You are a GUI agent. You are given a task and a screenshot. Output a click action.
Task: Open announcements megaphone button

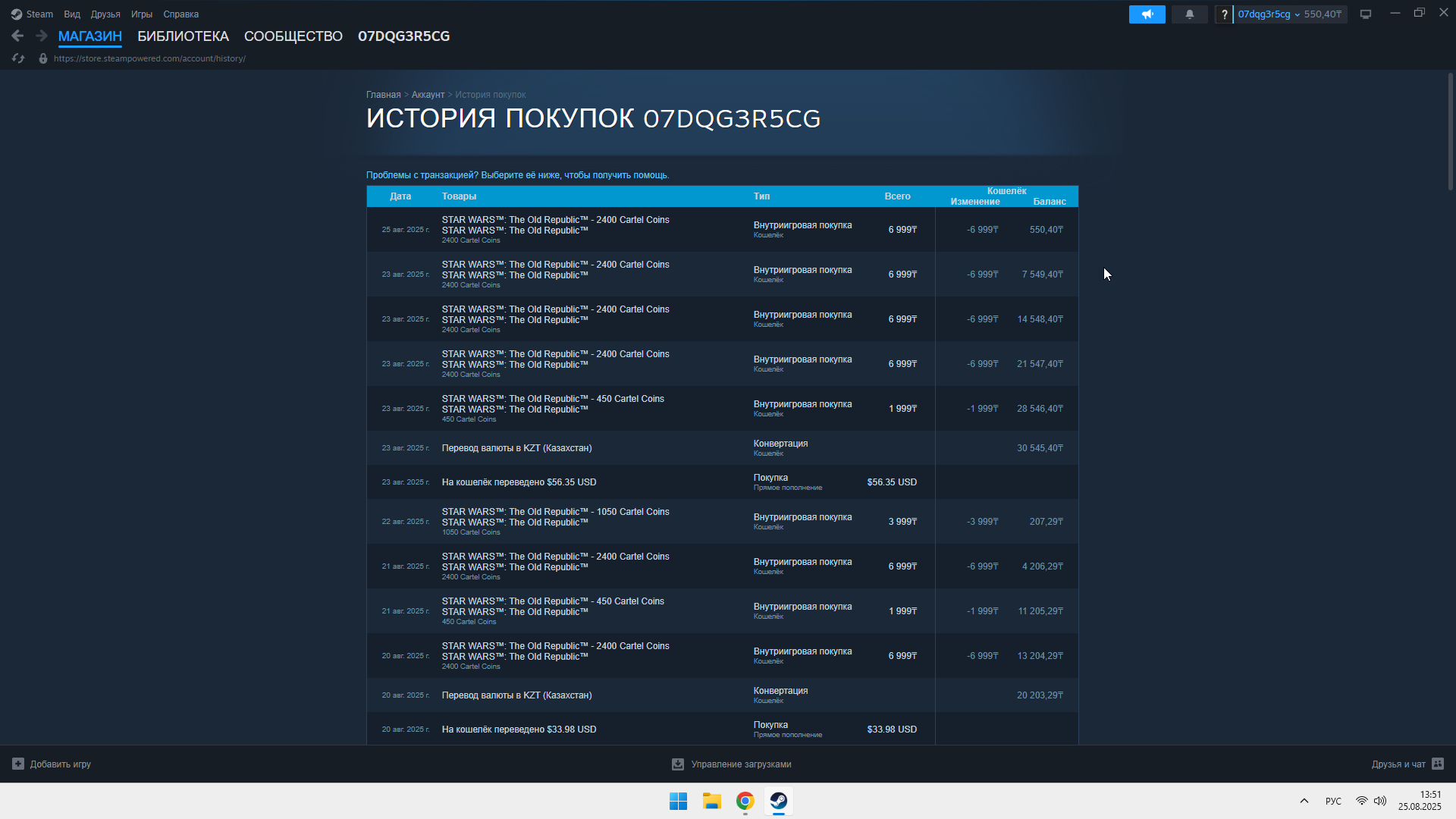(x=1147, y=14)
